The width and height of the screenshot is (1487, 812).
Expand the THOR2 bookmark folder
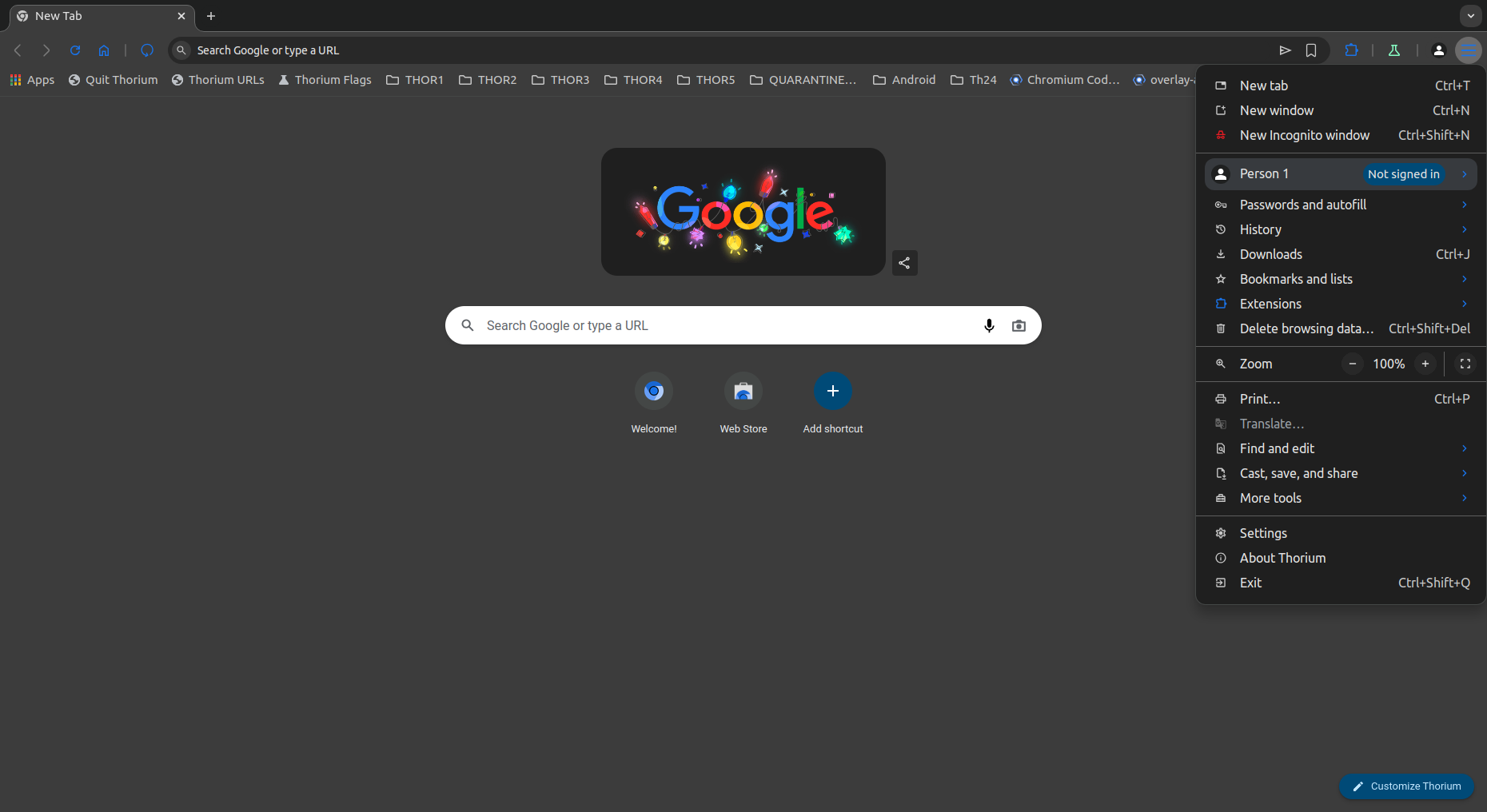(487, 80)
